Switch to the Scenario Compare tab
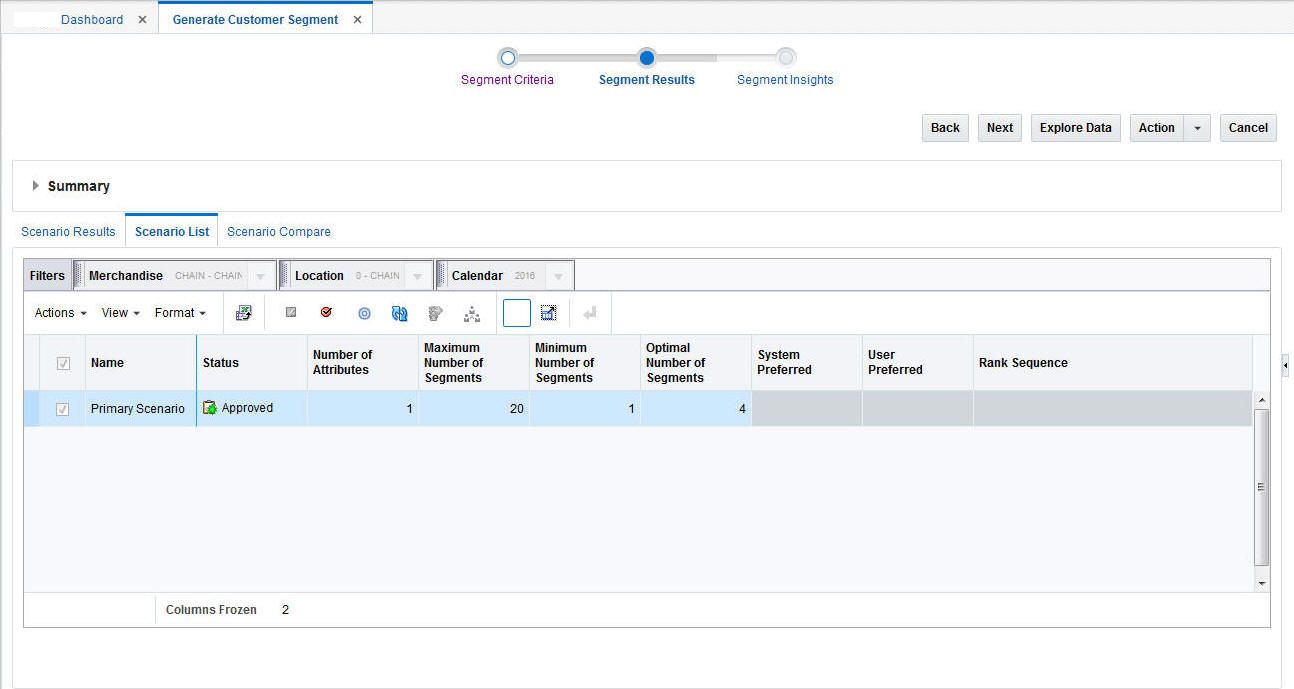This screenshot has height=689, width=1294. 279,231
